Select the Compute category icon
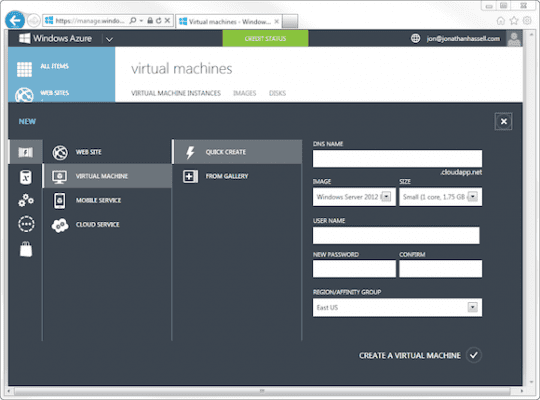This screenshot has width=540, height=400. (25, 152)
